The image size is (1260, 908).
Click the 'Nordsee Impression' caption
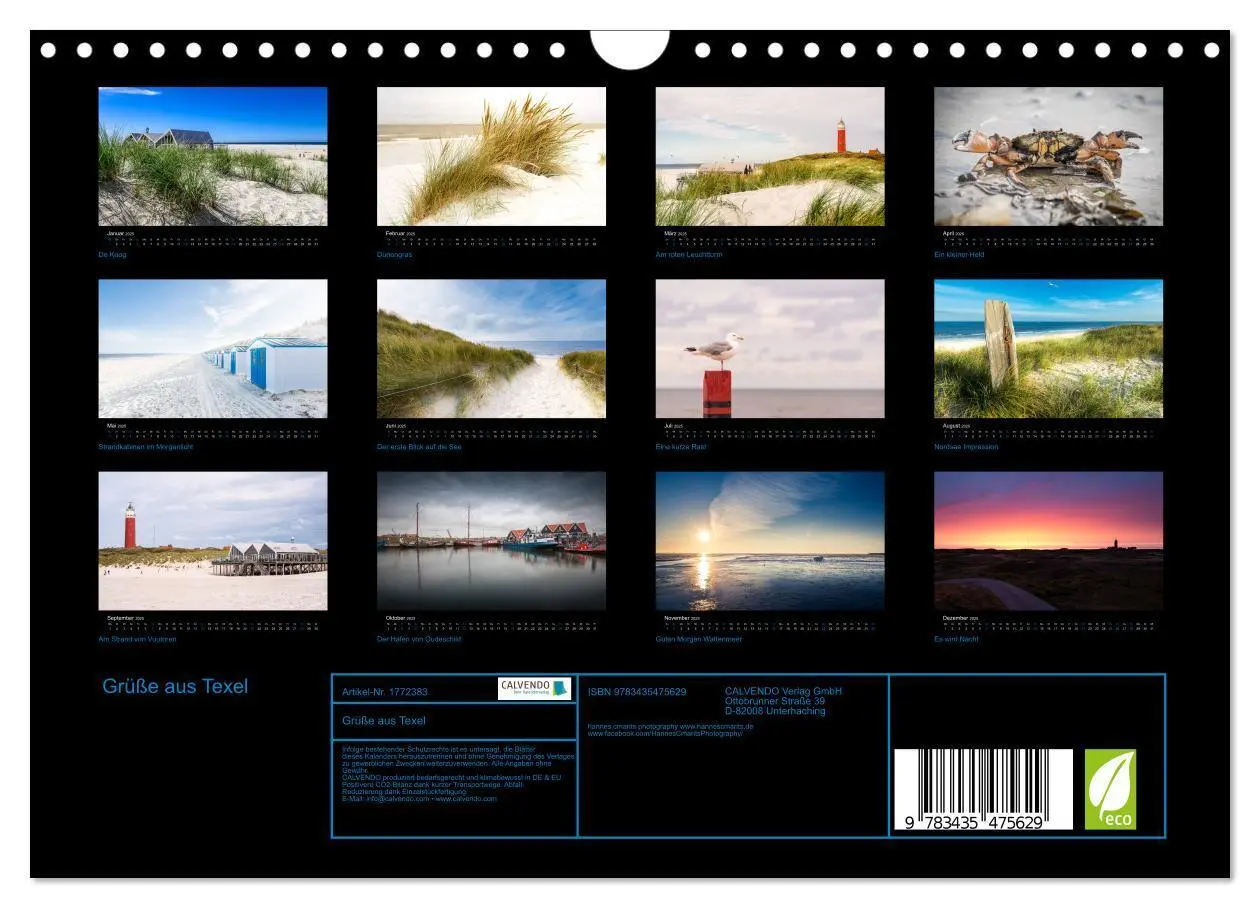pyautogui.click(x=966, y=447)
